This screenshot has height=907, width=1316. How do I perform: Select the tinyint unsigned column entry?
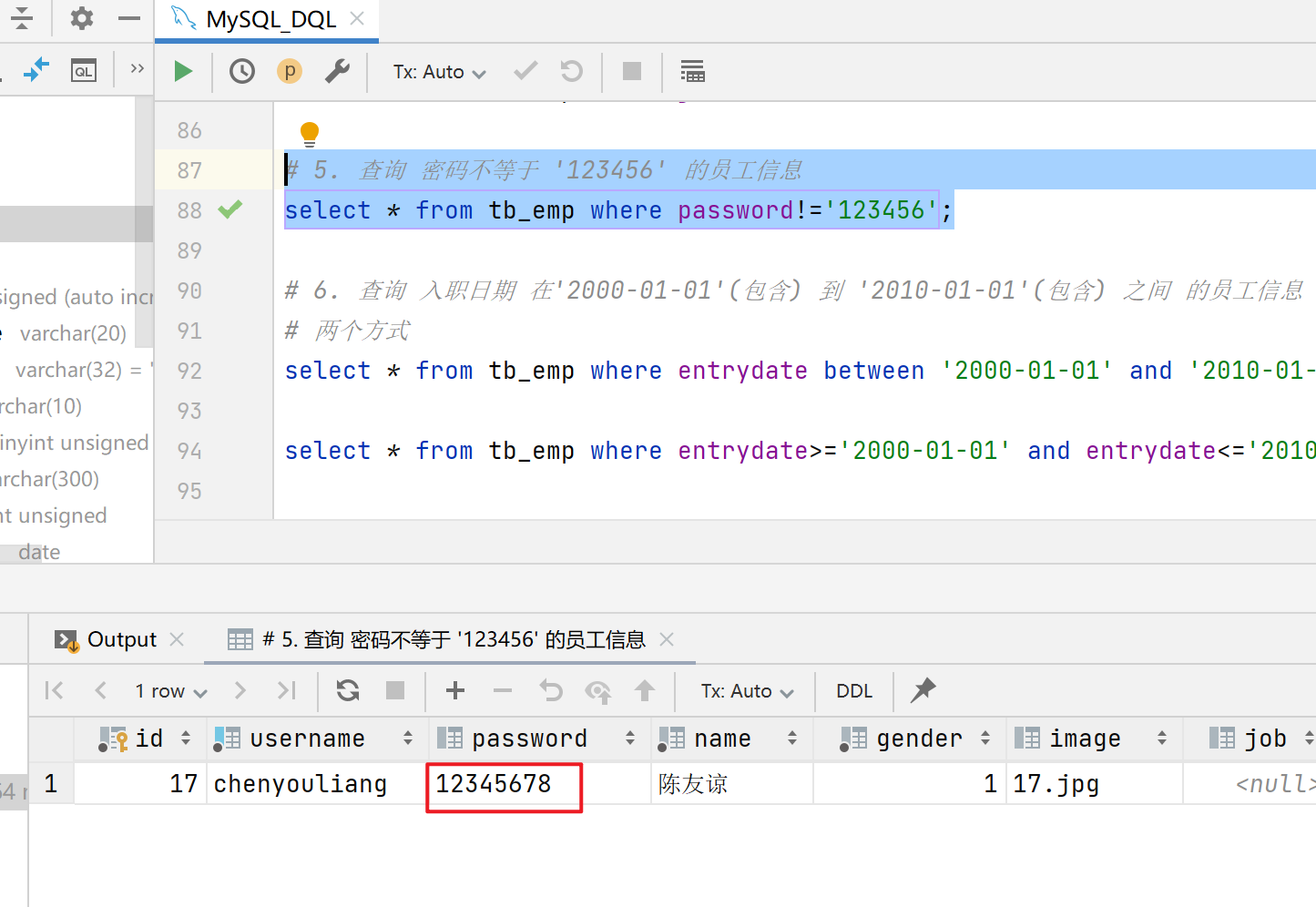click(75, 443)
